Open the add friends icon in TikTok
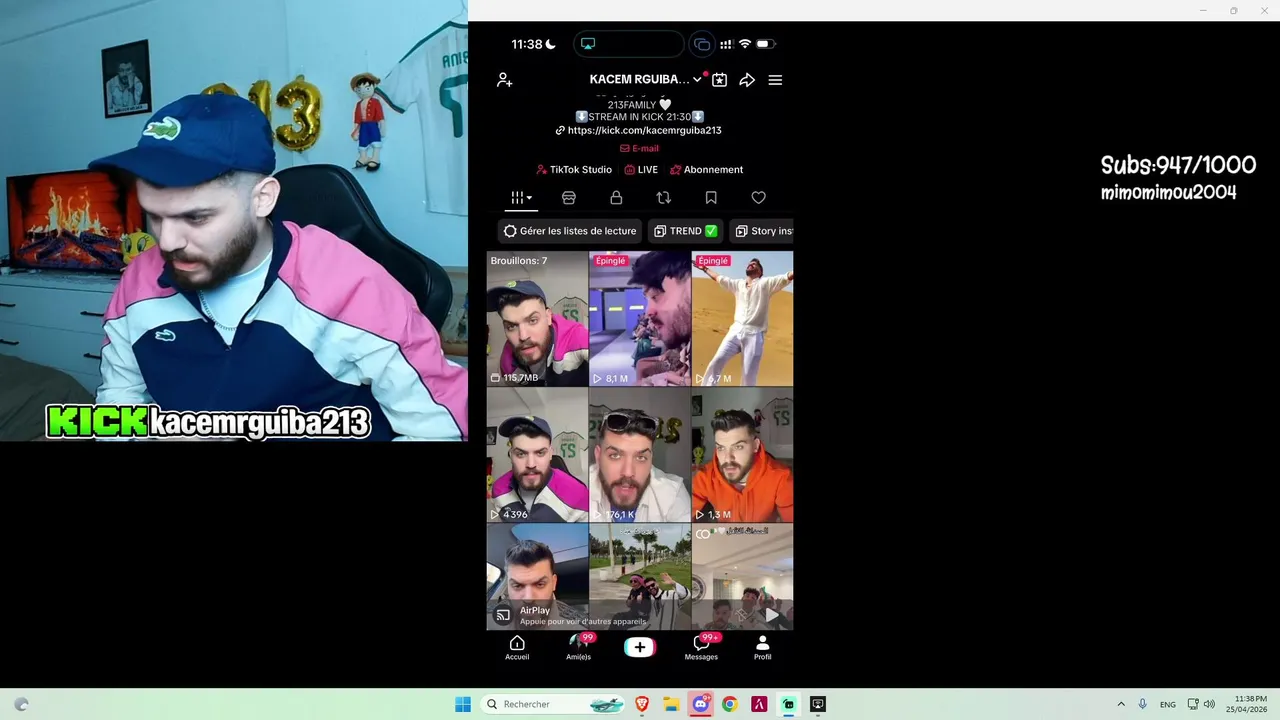Screen dimensions: 1280x720 [x=505, y=80]
